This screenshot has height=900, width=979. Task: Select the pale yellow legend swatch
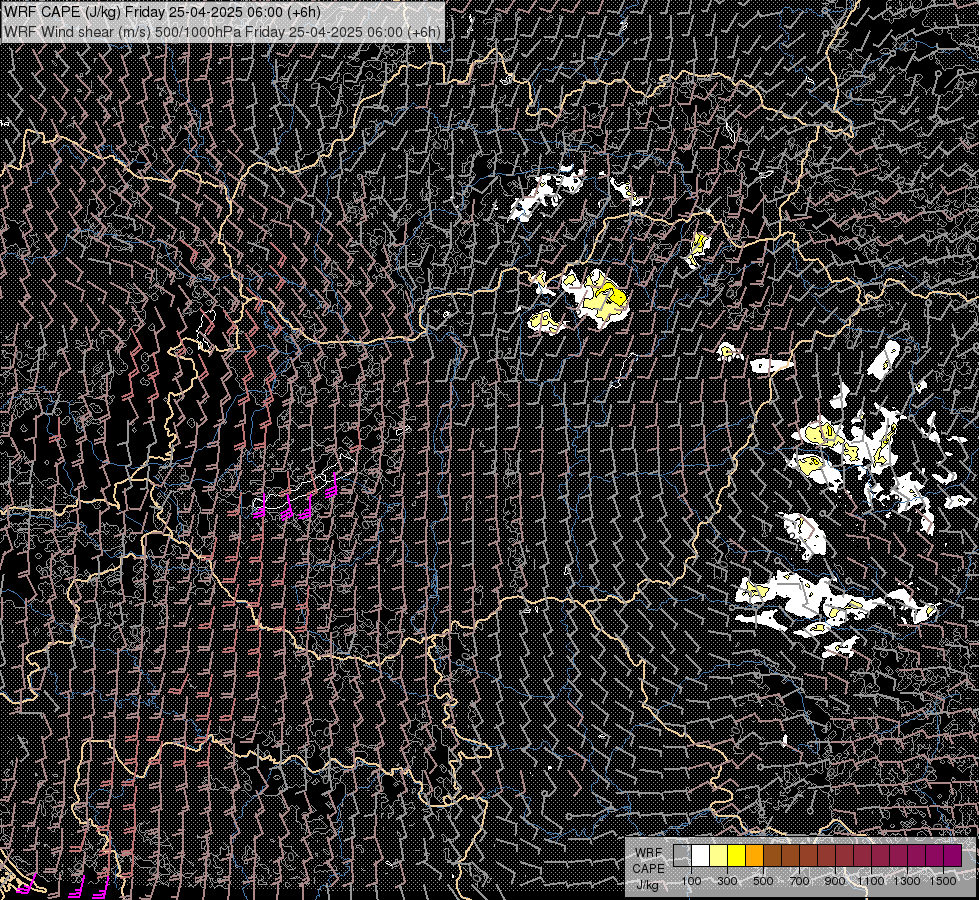pyautogui.click(x=719, y=855)
